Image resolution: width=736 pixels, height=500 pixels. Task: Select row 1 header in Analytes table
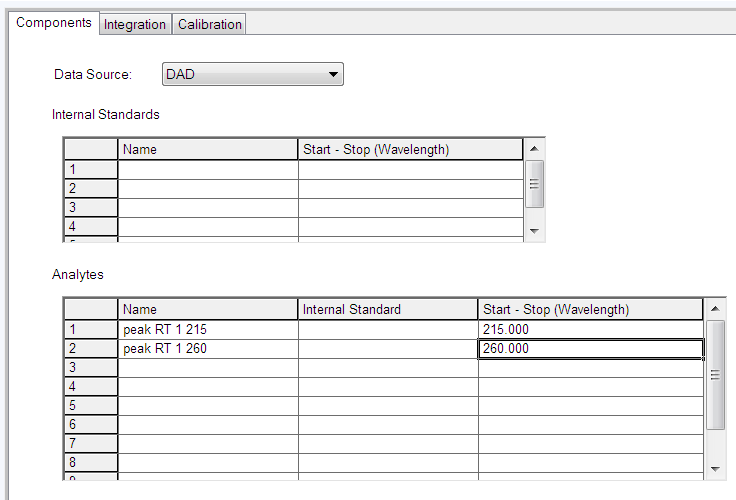pyautogui.click(x=91, y=329)
